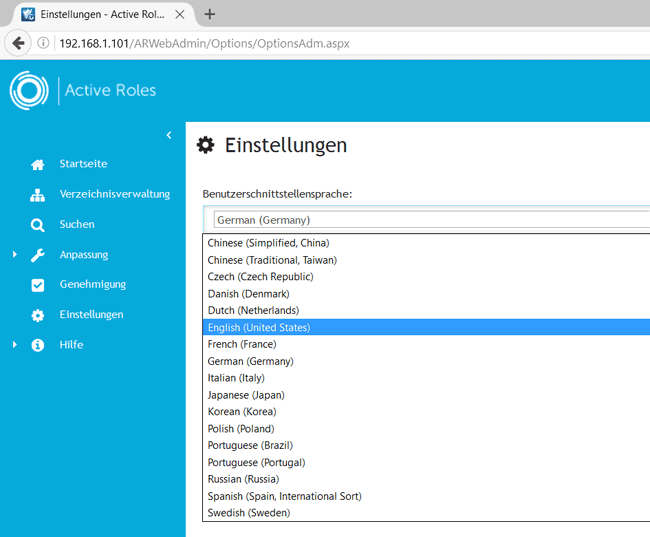Click the Einstellungen gear icon in sidebar

pos(38,315)
